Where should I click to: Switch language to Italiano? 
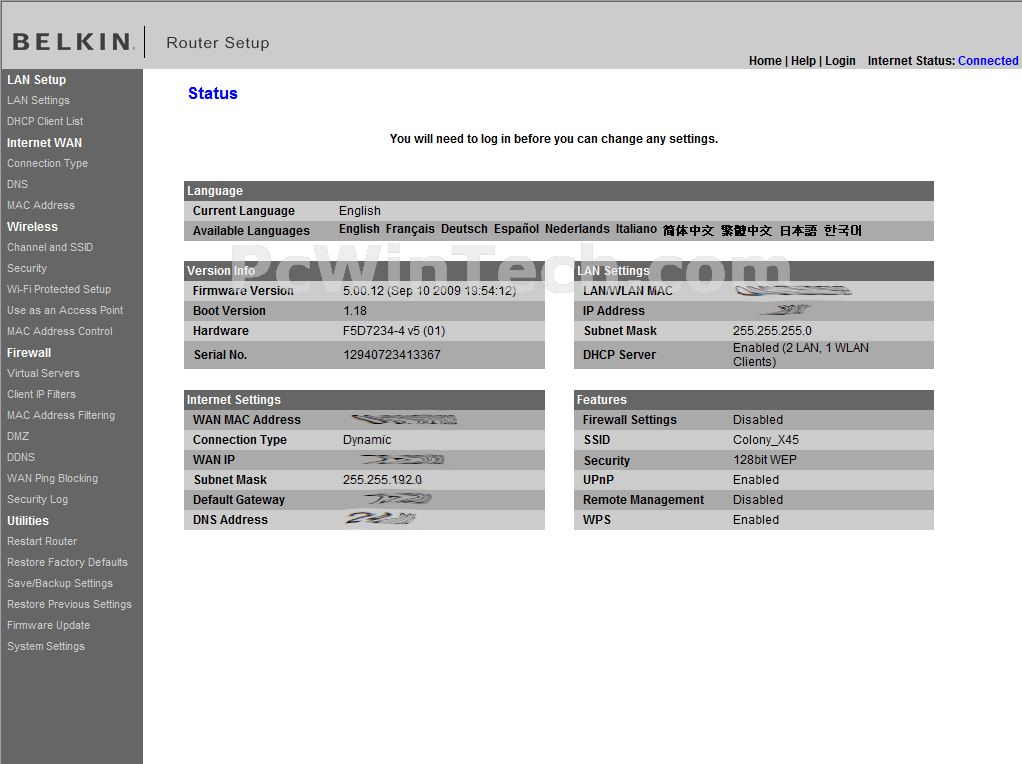[636, 229]
